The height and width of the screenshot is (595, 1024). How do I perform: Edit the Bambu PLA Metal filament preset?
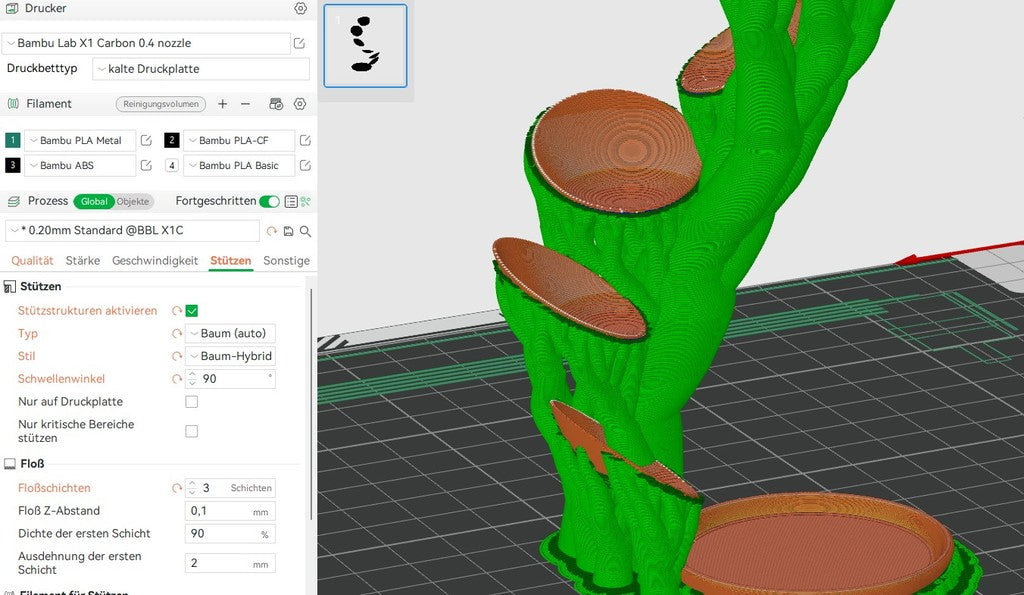tap(146, 140)
